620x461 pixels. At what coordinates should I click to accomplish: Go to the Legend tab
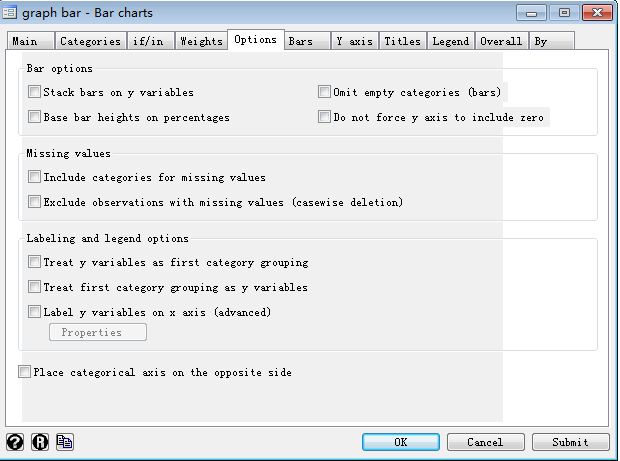[x=450, y=42]
